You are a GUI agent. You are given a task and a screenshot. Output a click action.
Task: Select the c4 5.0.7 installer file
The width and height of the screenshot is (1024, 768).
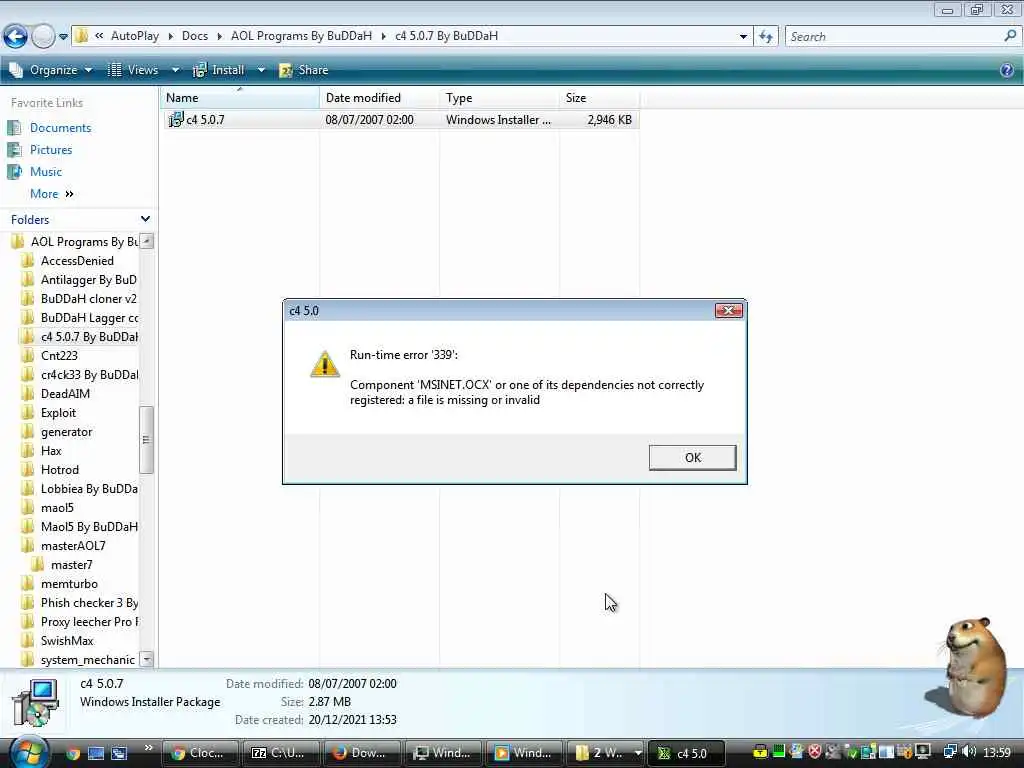pyautogui.click(x=400, y=120)
